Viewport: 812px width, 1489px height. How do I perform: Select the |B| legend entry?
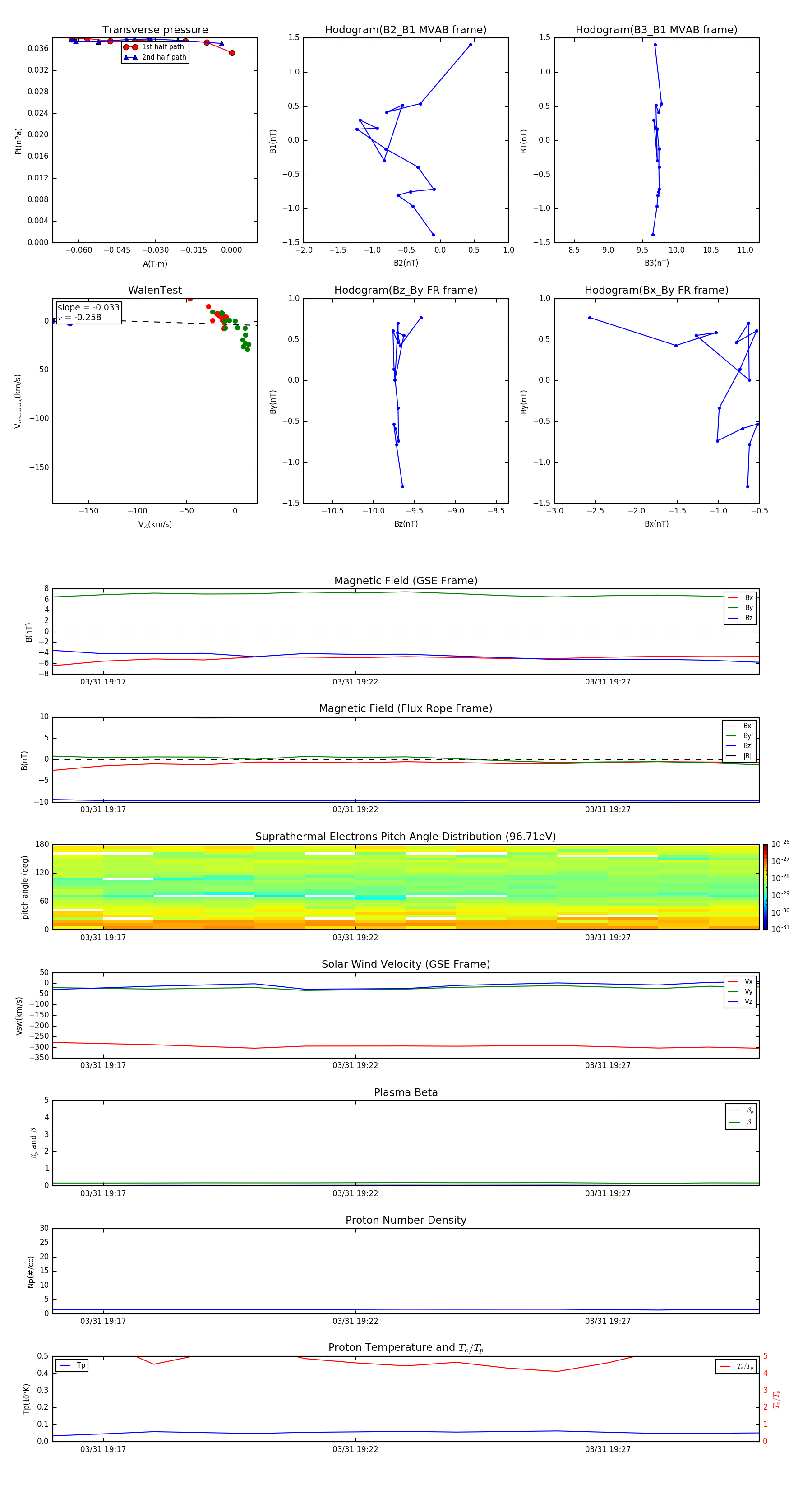[739, 756]
